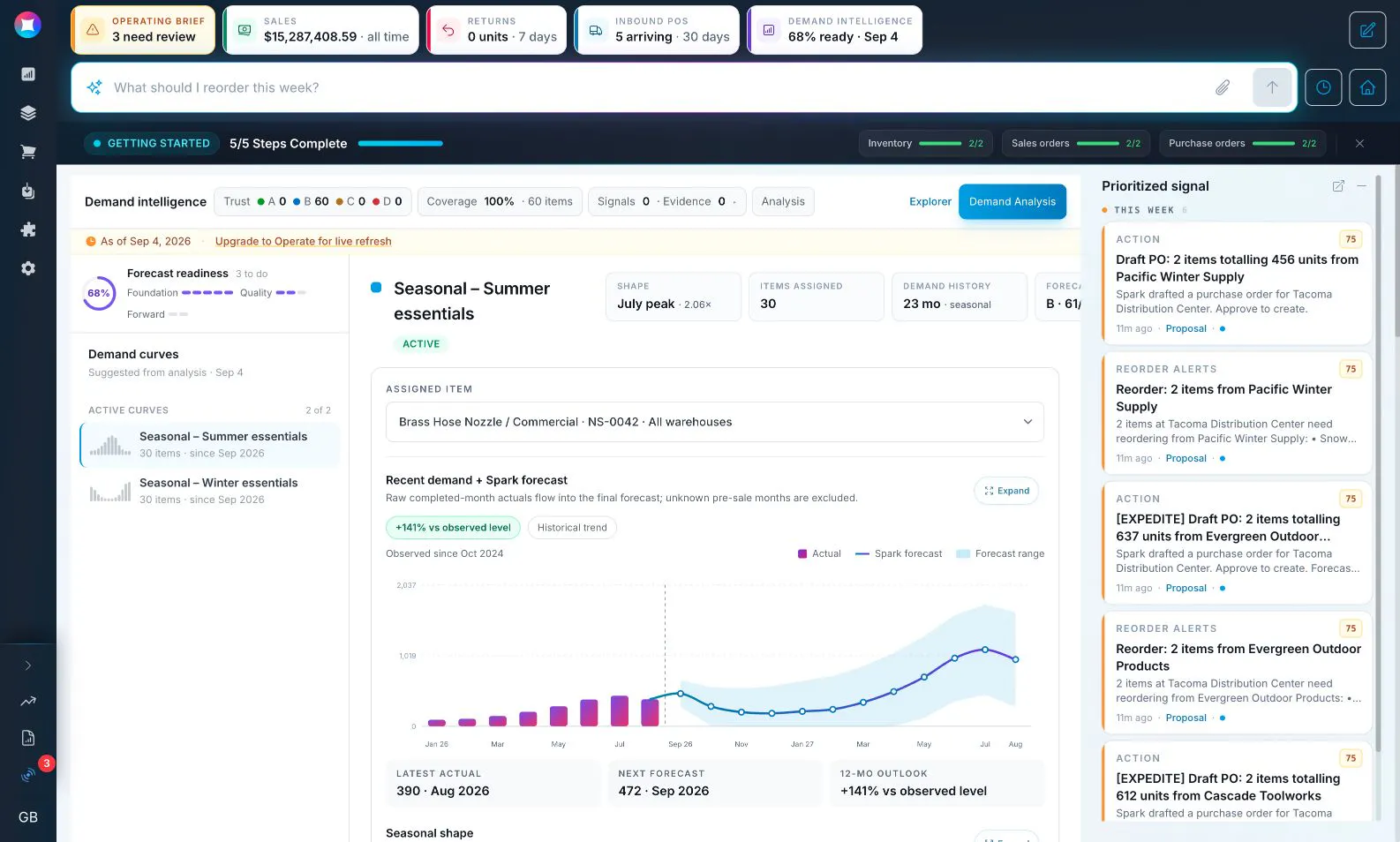The image size is (1400, 842).
Task: Click the Getting Started steps progress bar
Action: click(x=401, y=144)
